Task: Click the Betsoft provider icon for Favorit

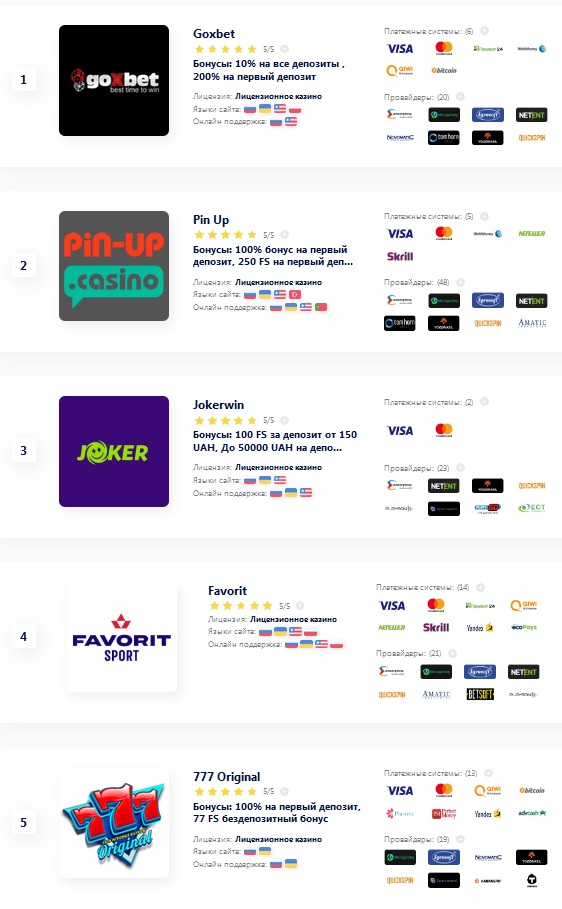Action: pyautogui.click(x=480, y=694)
